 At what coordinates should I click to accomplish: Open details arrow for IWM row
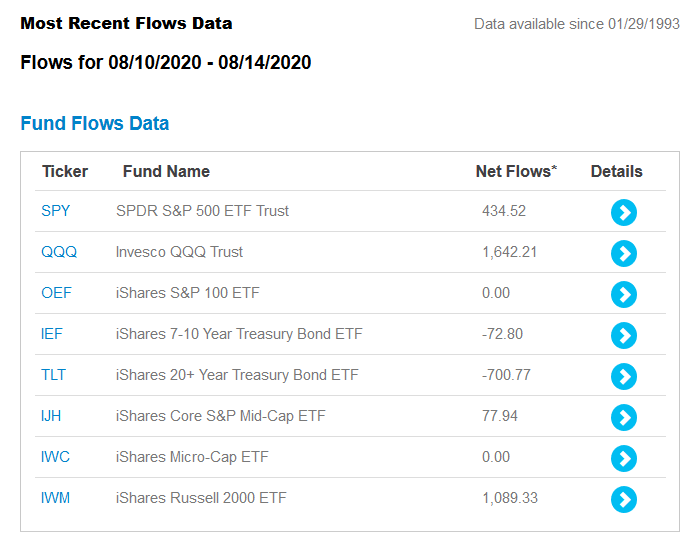pyautogui.click(x=624, y=499)
